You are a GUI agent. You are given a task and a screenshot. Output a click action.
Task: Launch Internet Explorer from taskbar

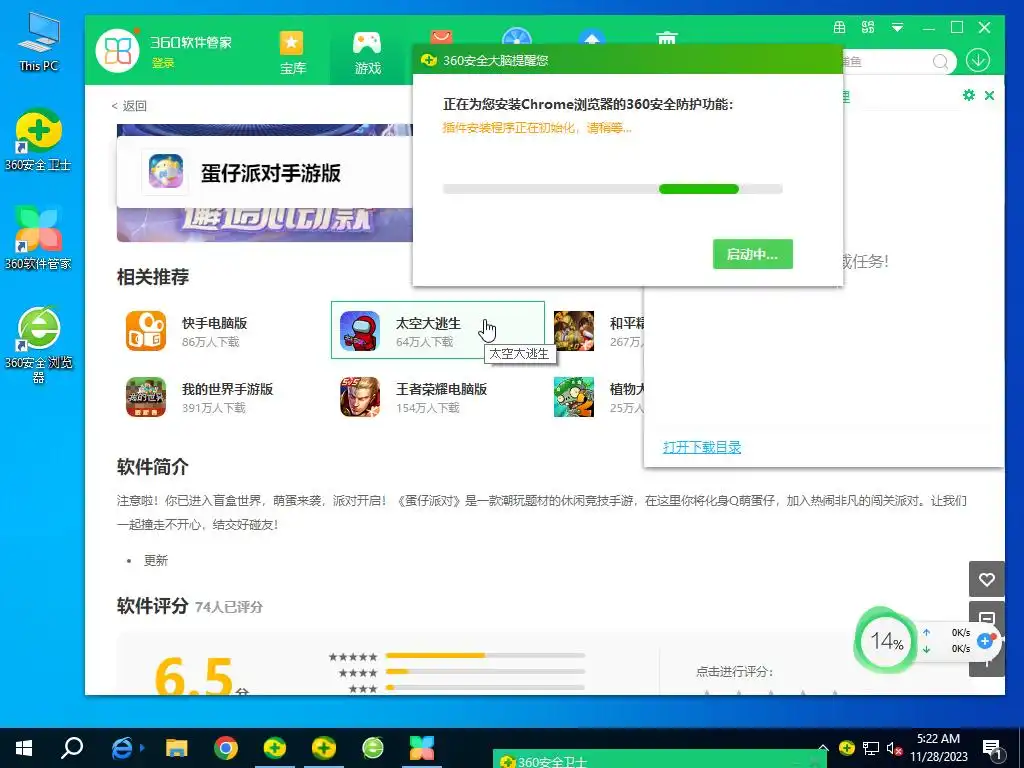pyautogui.click(x=123, y=748)
